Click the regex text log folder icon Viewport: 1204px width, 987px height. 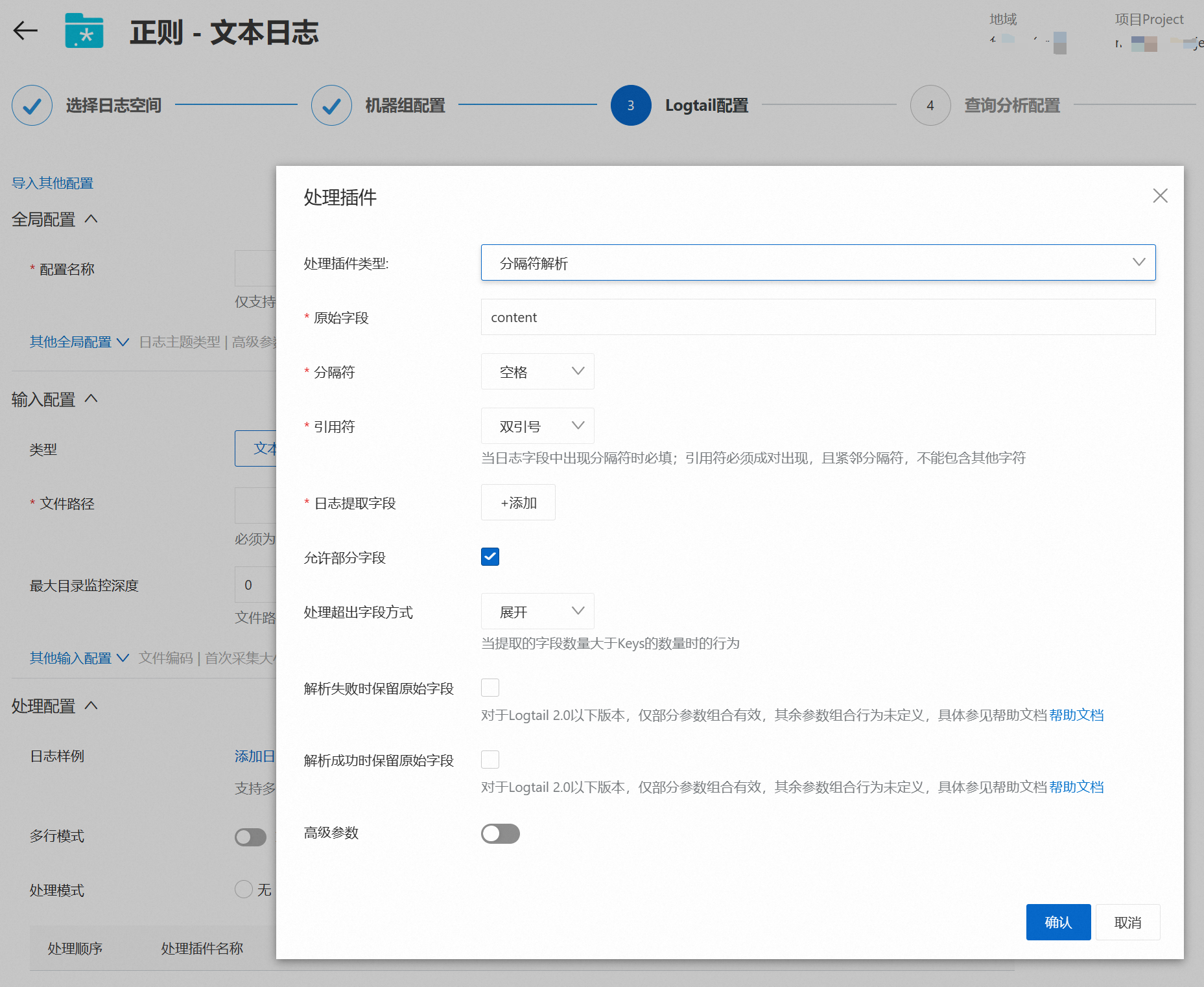point(84,30)
